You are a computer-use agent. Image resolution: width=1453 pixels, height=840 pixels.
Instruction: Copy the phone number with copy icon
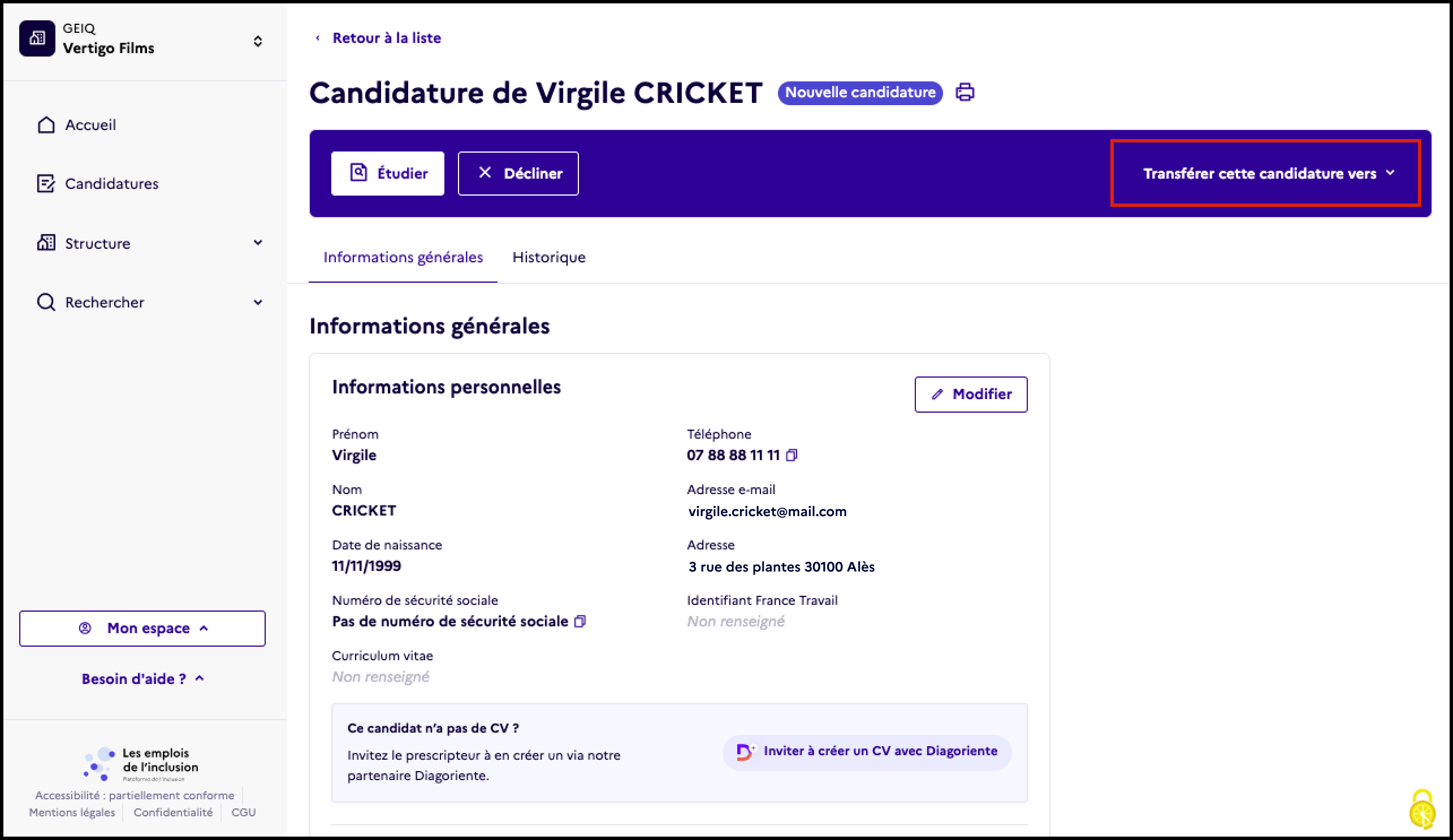coord(792,455)
